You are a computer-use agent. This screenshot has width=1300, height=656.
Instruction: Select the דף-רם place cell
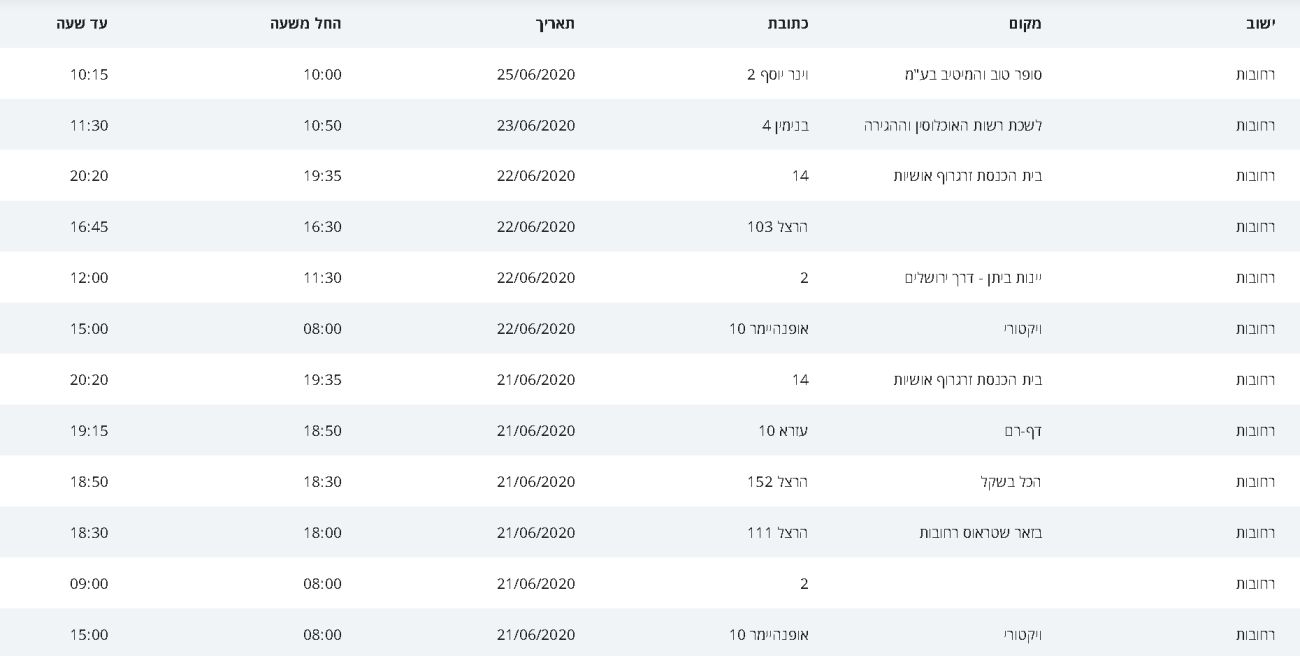point(1023,431)
